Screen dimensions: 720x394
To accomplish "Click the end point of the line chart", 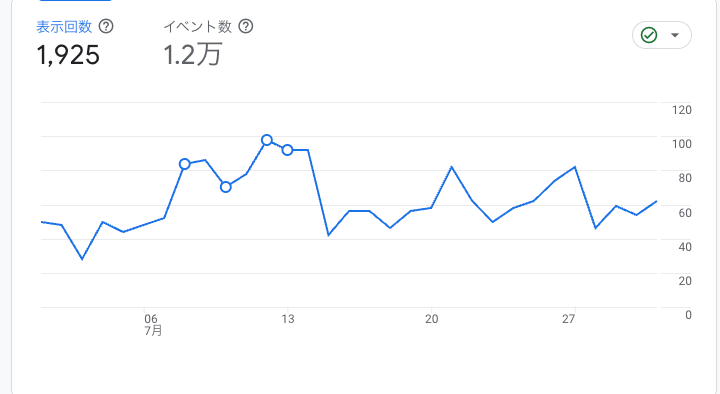I will click(x=656, y=201).
